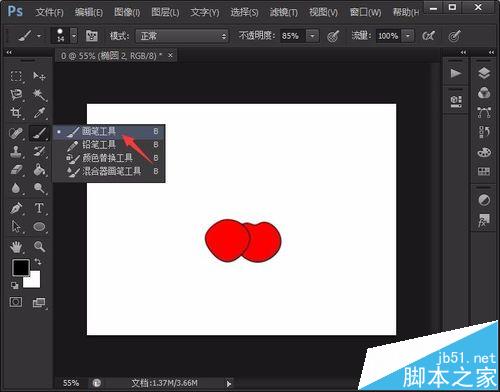Image resolution: width=500 pixels, height=392 pixels.
Task: Click the foreground black color swatch
Action: (21, 267)
